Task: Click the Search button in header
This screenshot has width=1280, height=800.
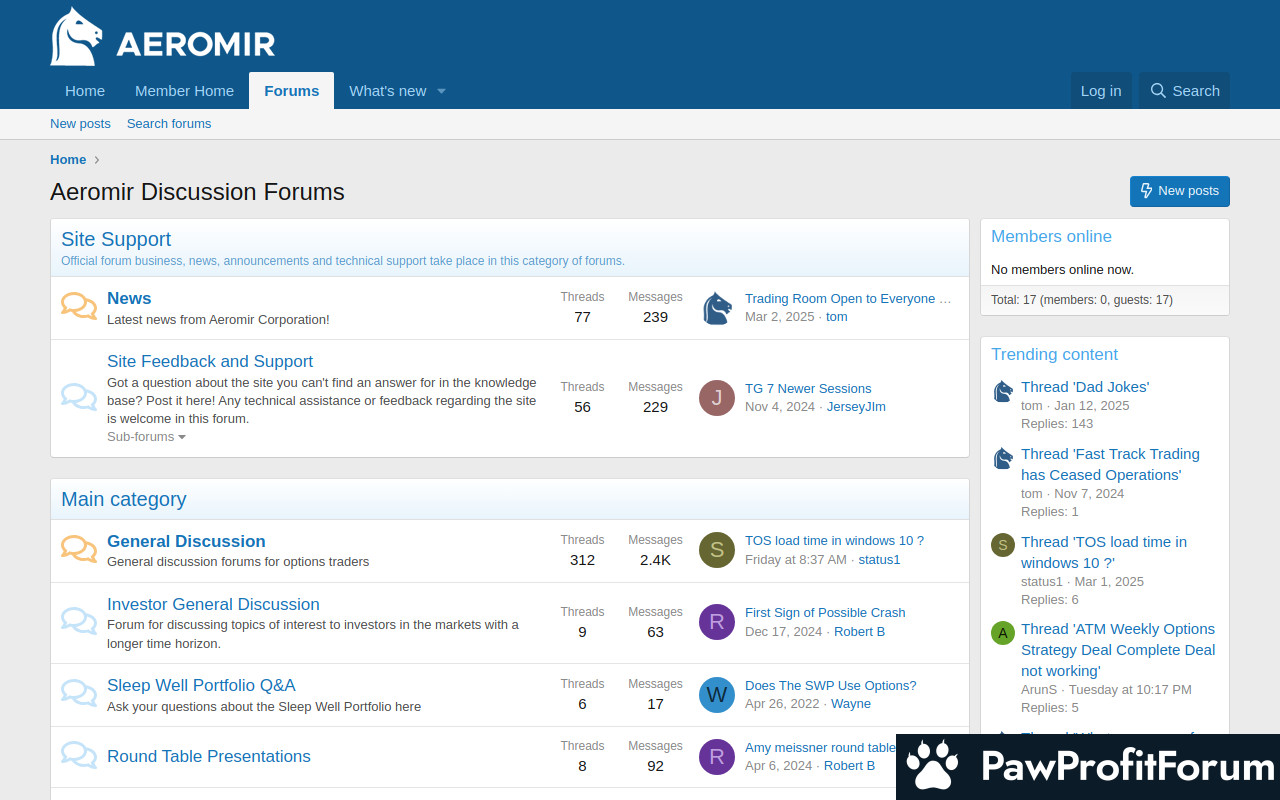Action: tap(1185, 91)
